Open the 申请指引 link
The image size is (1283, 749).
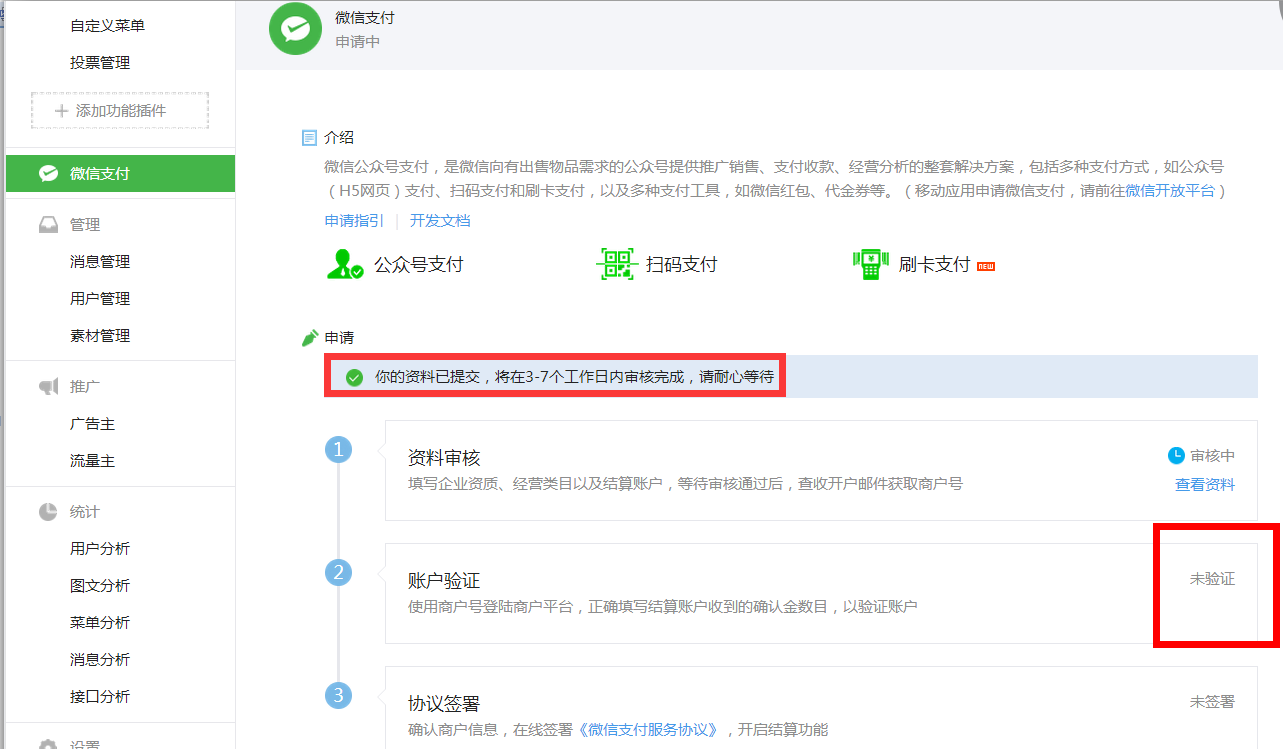coord(354,221)
